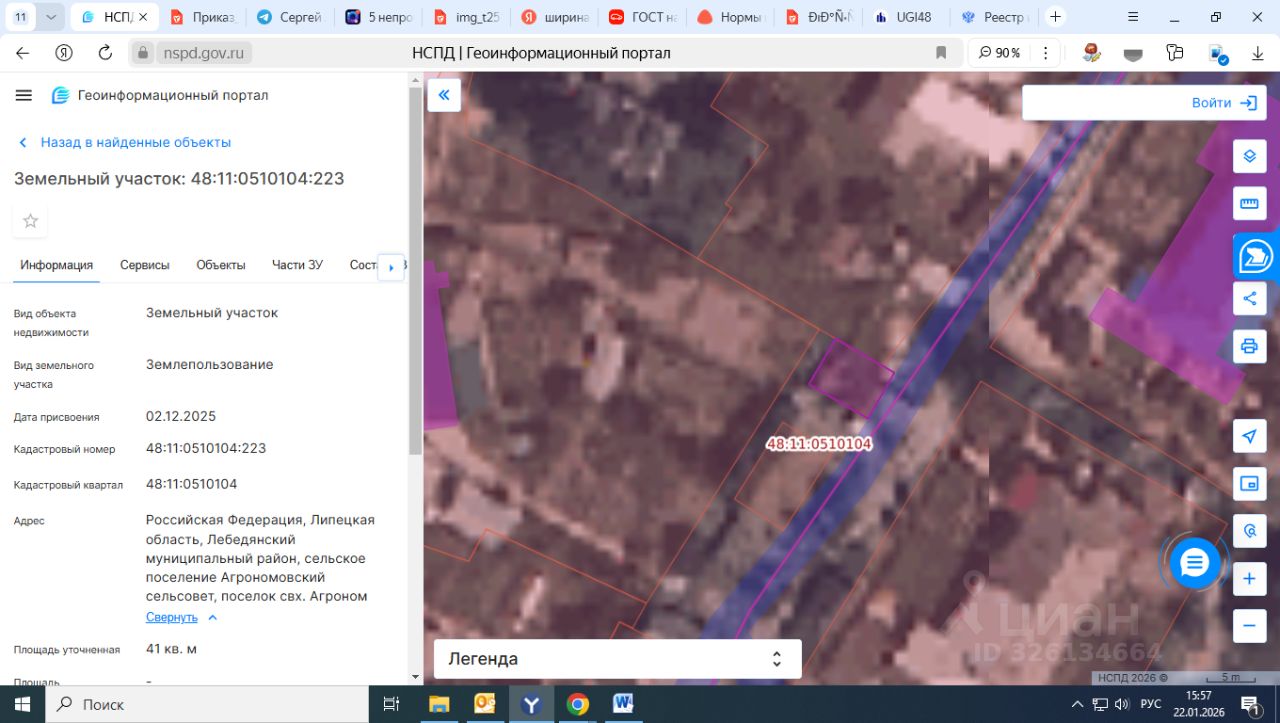Viewport: 1280px width, 723px height.
Task: Launch File Explorer from taskbar
Action: (x=439, y=704)
